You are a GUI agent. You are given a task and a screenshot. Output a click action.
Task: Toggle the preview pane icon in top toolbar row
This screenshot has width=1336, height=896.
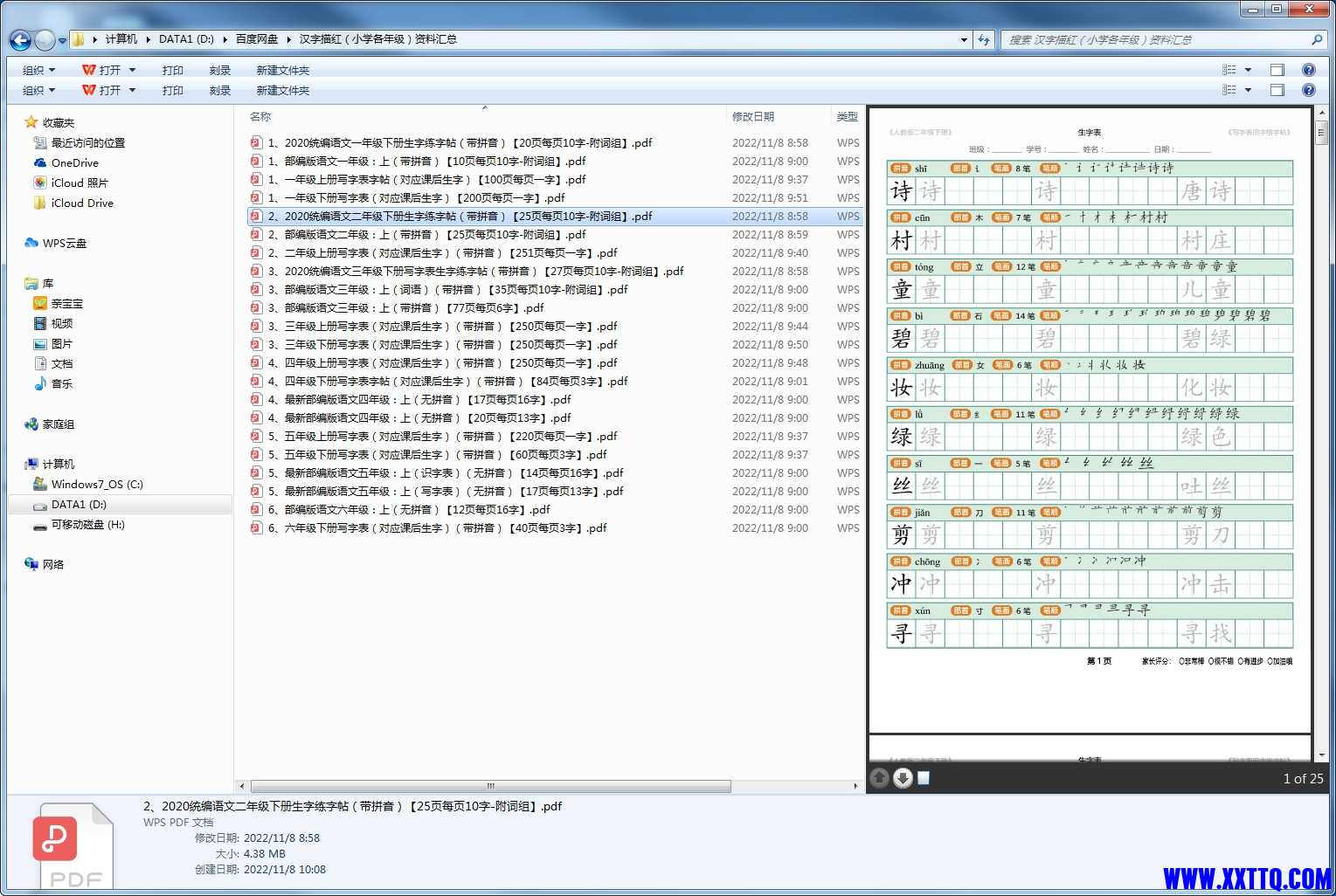pos(1277,70)
